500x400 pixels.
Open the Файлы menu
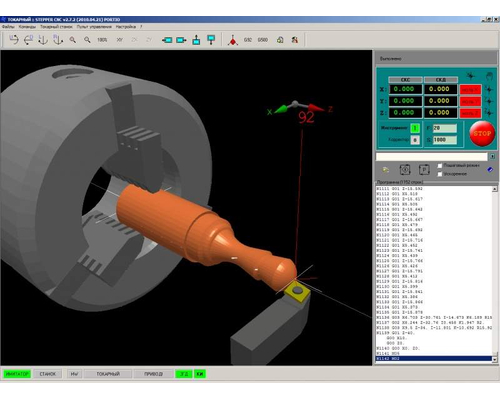8,27
